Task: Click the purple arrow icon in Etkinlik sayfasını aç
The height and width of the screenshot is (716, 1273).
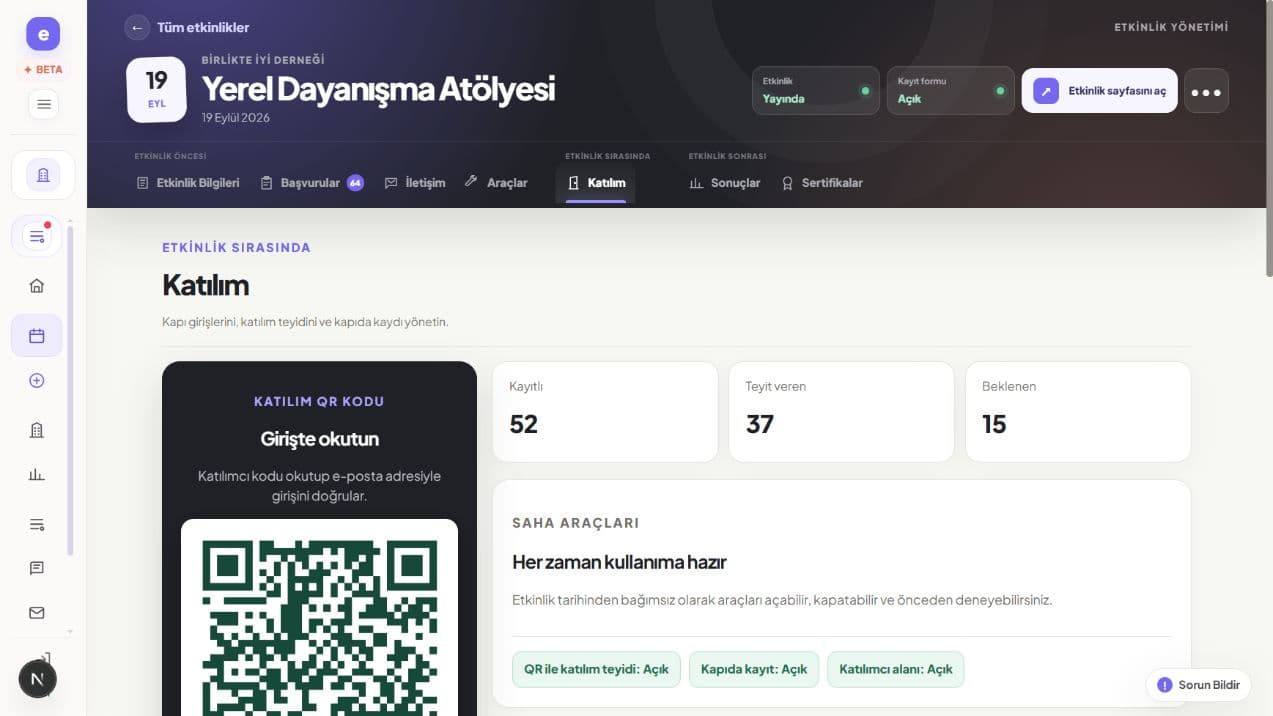Action: [x=1045, y=91]
